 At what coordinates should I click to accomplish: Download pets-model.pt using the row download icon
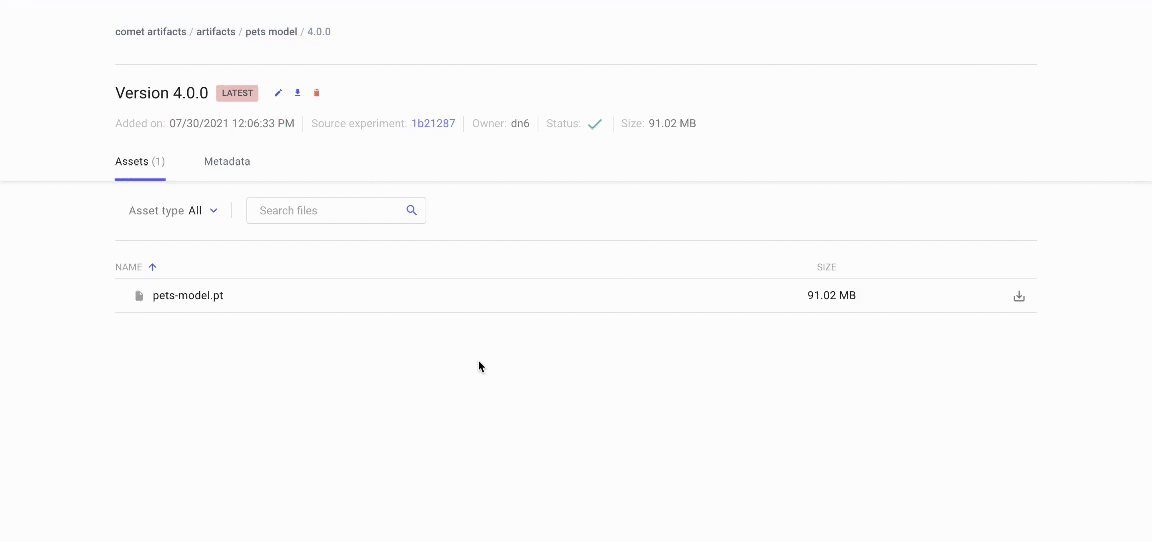click(1019, 296)
